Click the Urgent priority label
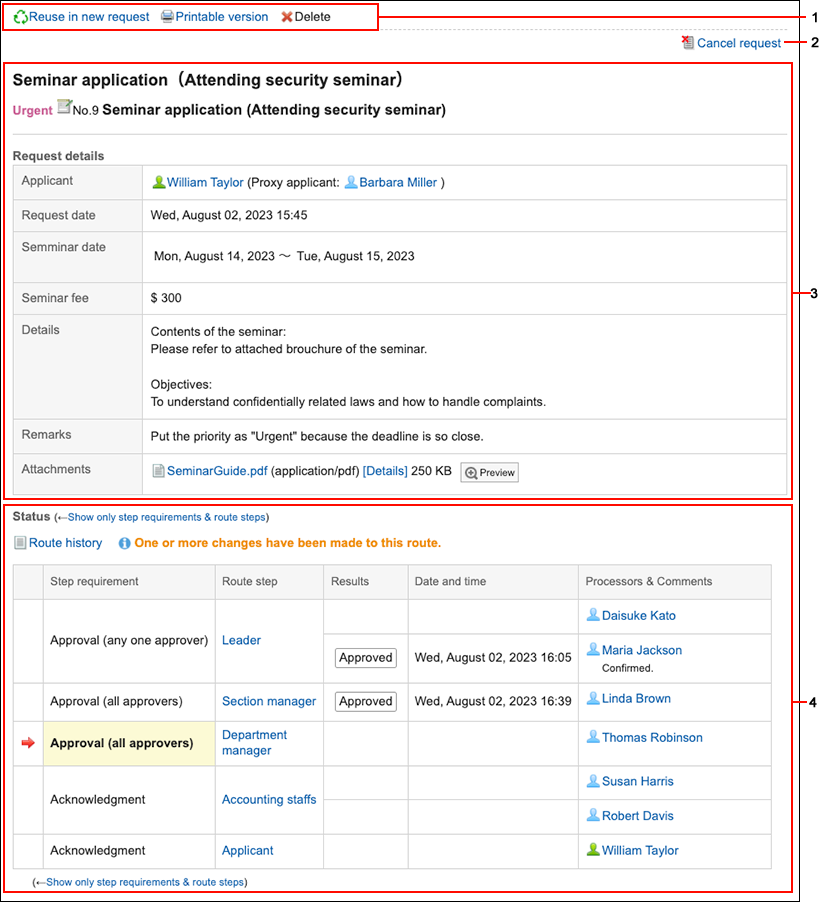 32,110
